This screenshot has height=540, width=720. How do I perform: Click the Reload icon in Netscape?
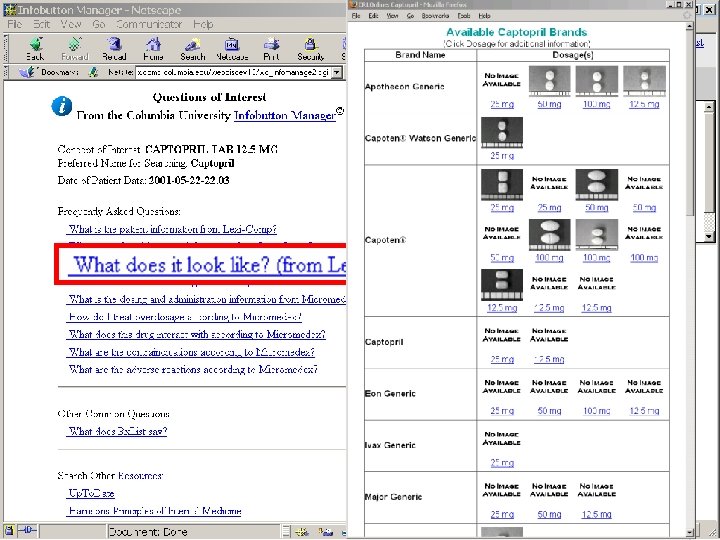114,49
